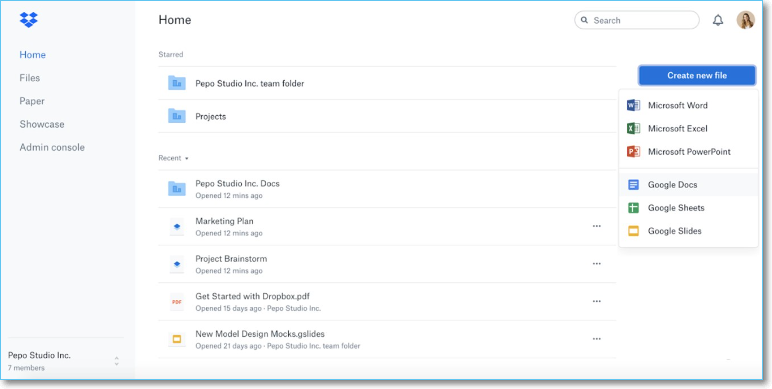Viewport: 772px width, 389px height.
Task: Open more options for New Model Design Mocks.gslides
Action: [597, 339]
